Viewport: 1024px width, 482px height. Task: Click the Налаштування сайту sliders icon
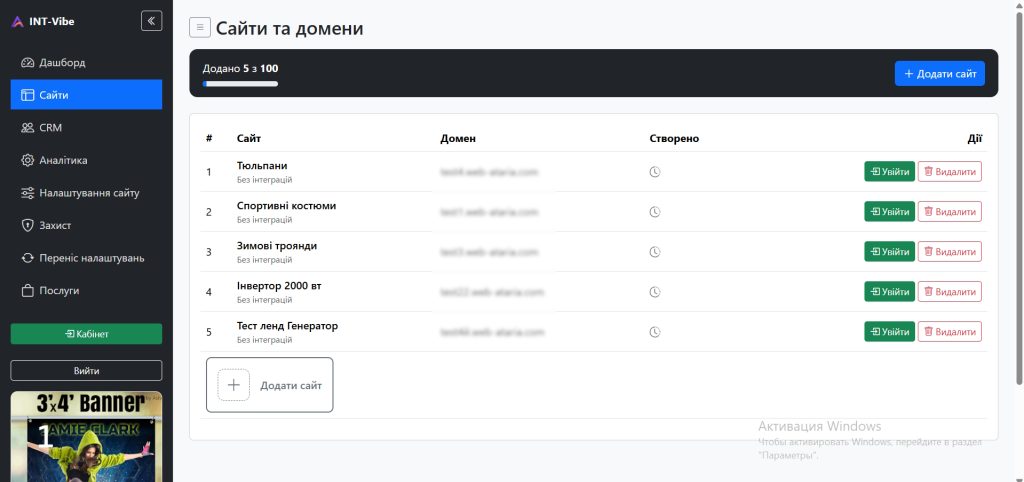pyautogui.click(x=27, y=193)
